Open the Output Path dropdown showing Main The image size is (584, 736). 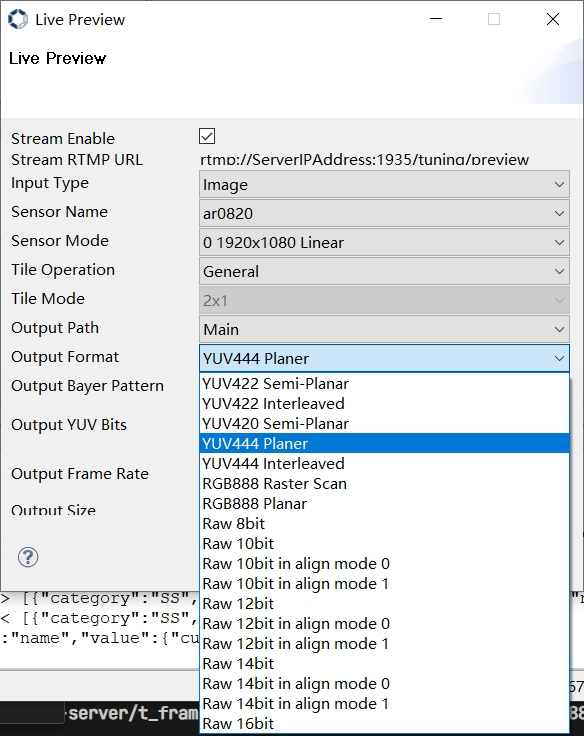(384, 330)
